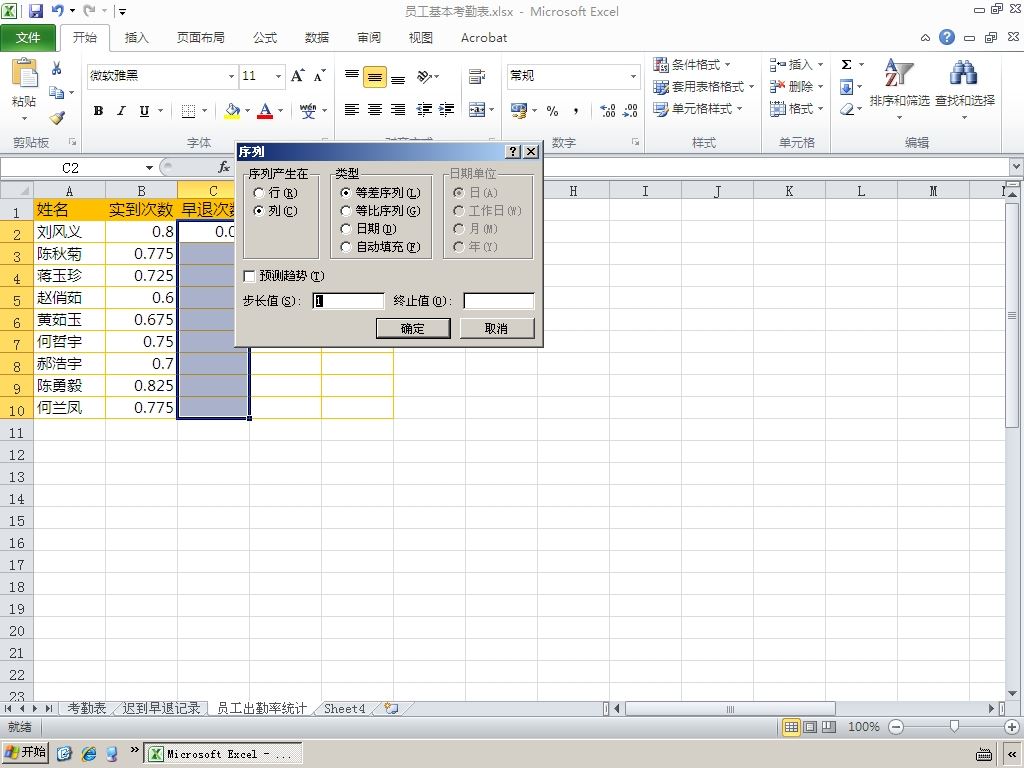Apply top vertical alignment

352,76
